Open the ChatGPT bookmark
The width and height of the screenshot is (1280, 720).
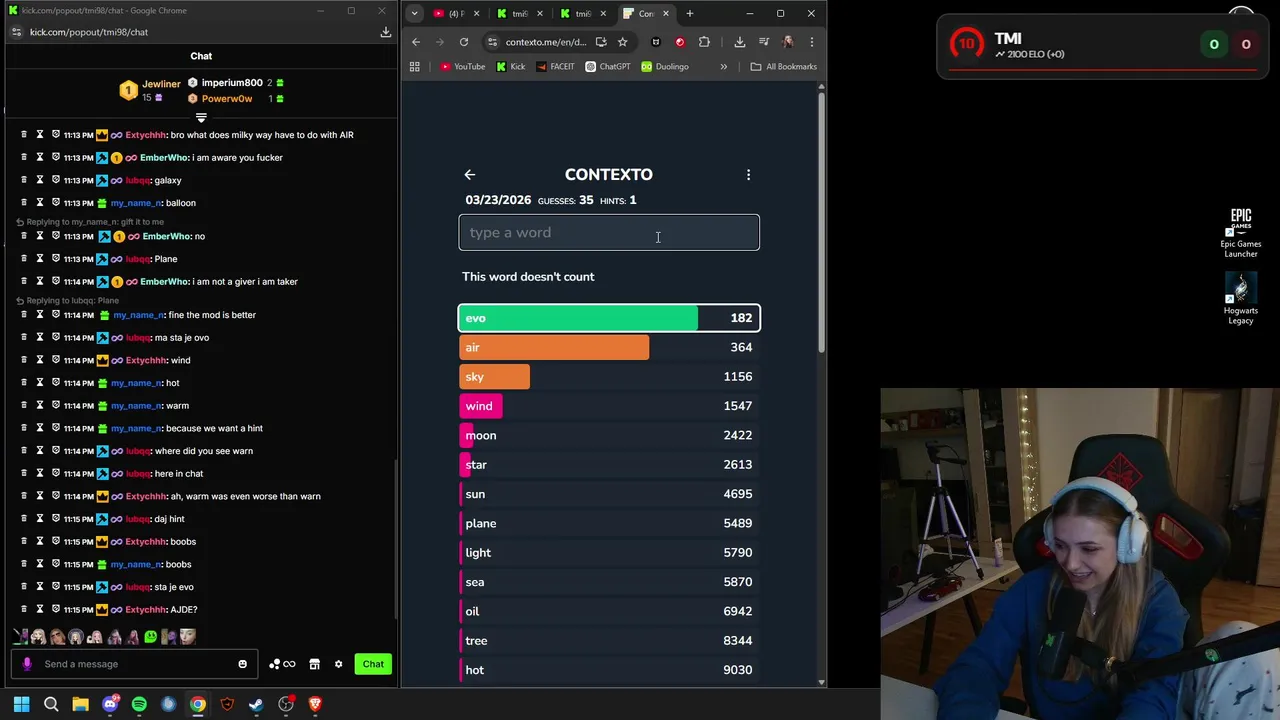(608, 67)
